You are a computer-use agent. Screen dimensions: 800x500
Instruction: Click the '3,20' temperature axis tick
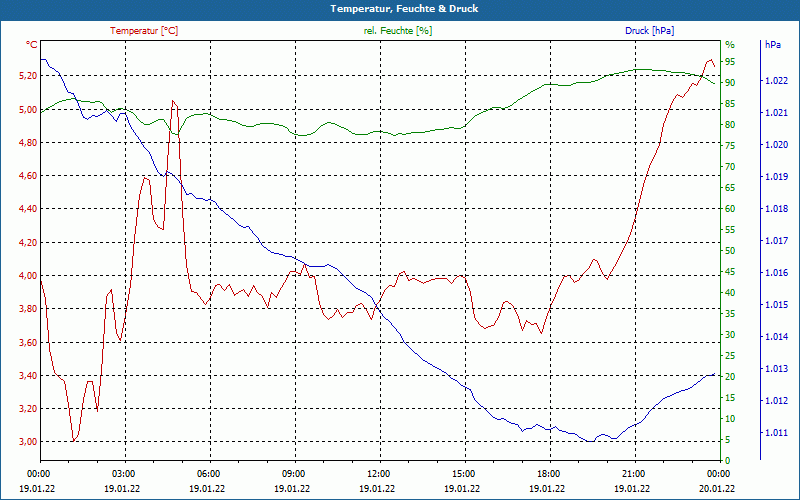[x=29, y=409]
